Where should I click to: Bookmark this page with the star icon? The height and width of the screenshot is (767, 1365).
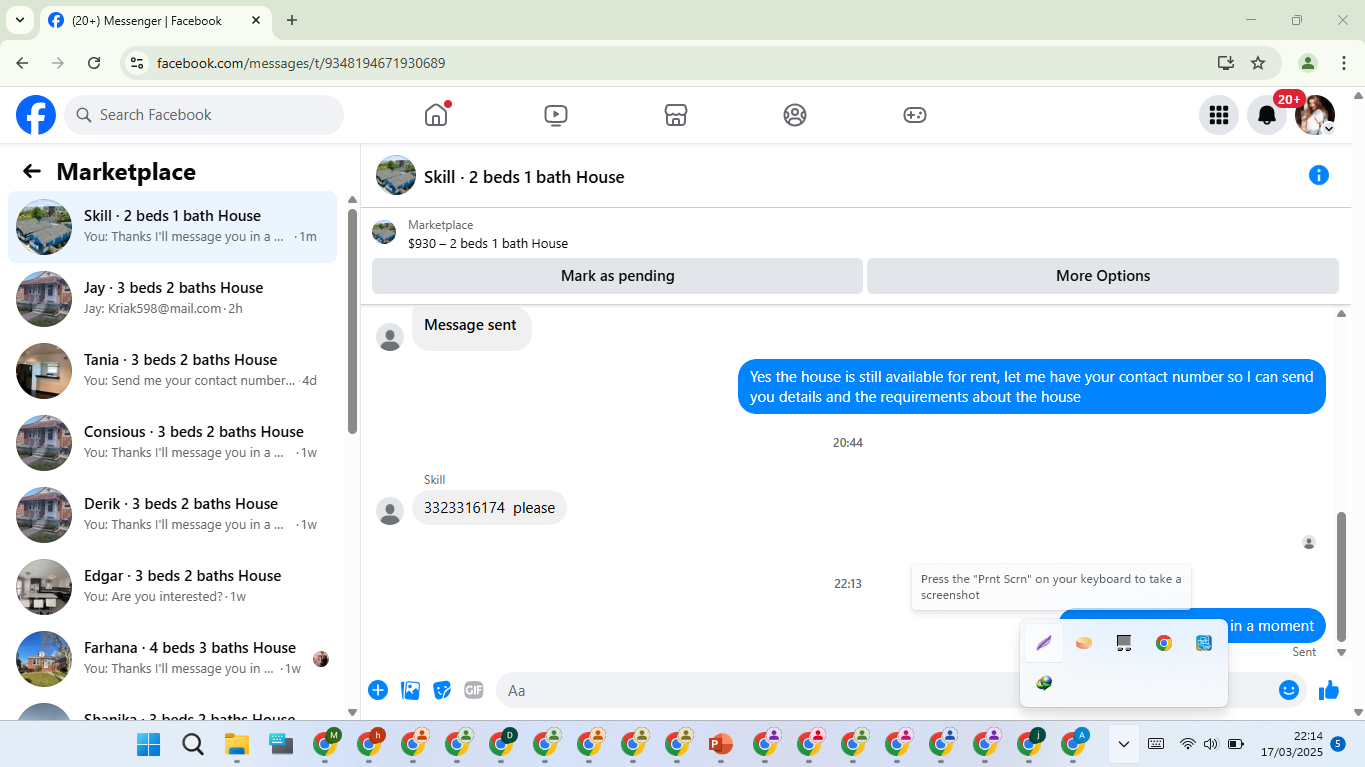[x=1258, y=63]
